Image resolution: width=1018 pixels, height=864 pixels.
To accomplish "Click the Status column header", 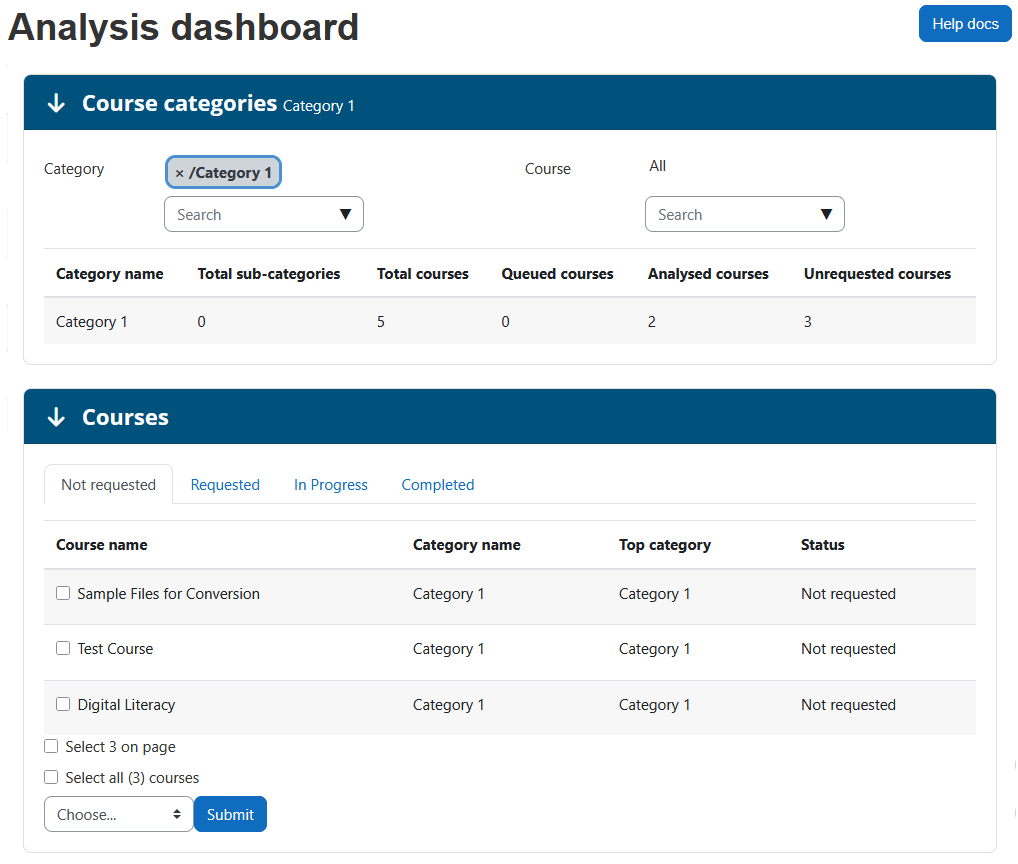I will [823, 545].
